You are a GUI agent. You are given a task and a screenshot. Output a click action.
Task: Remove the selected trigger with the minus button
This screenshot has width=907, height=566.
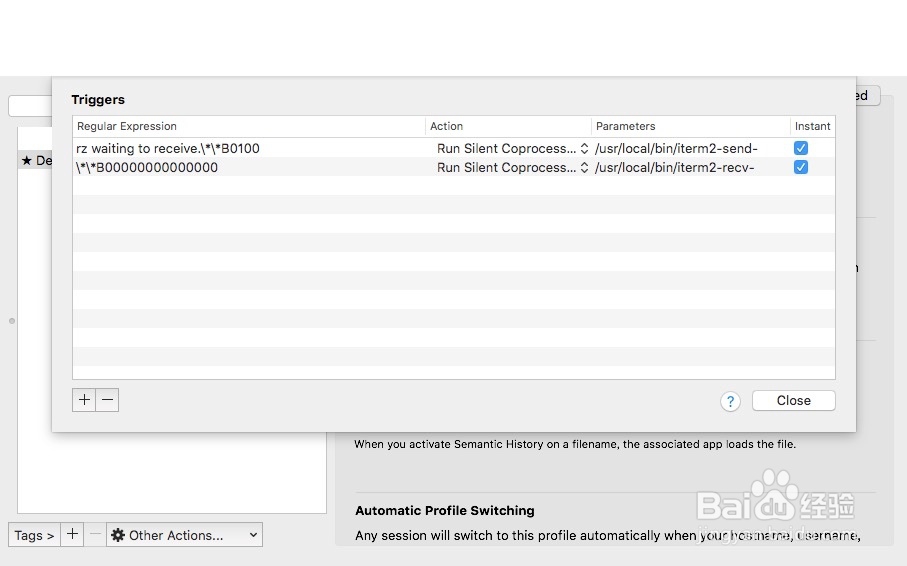coord(108,400)
